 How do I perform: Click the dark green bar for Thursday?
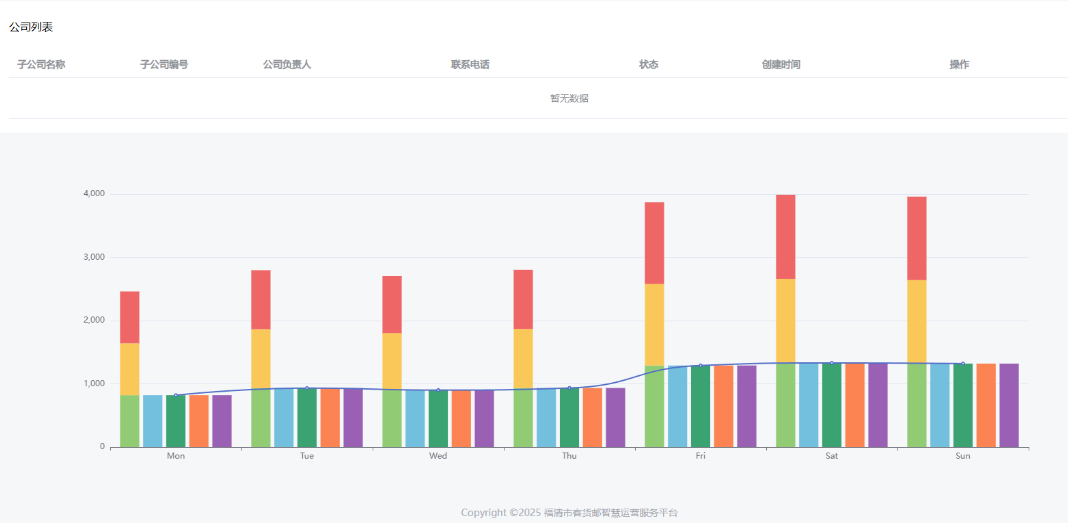(x=569, y=417)
